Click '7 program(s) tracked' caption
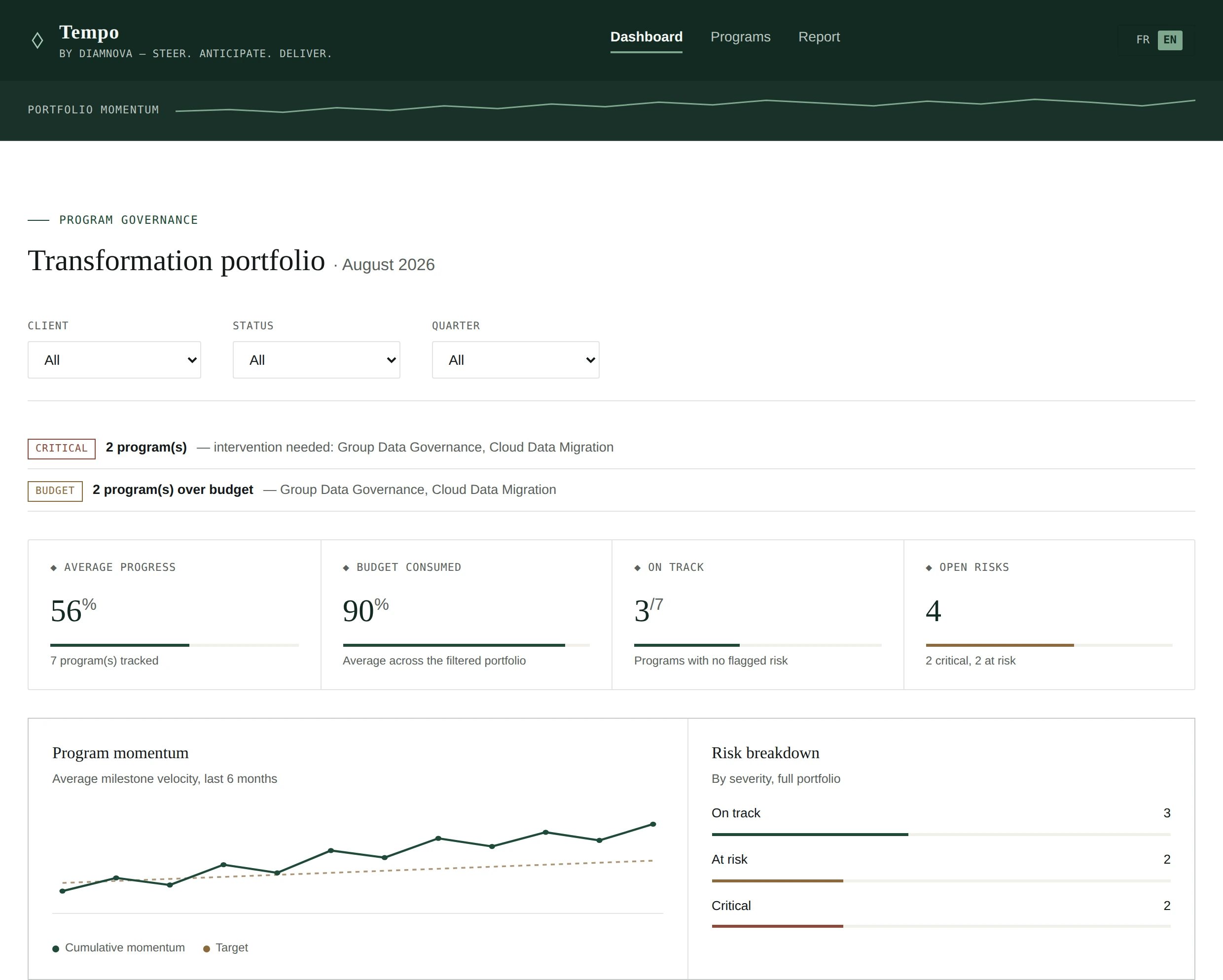The height and width of the screenshot is (980, 1223). tap(105, 661)
